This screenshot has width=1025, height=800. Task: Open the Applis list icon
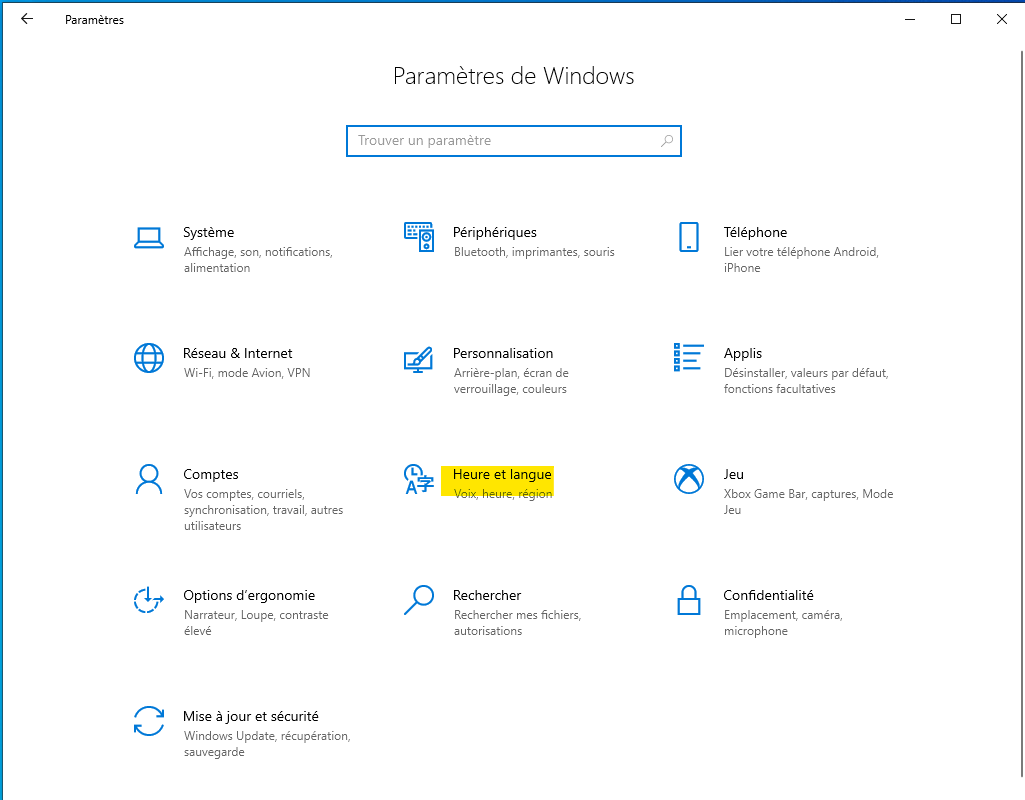tap(689, 357)
